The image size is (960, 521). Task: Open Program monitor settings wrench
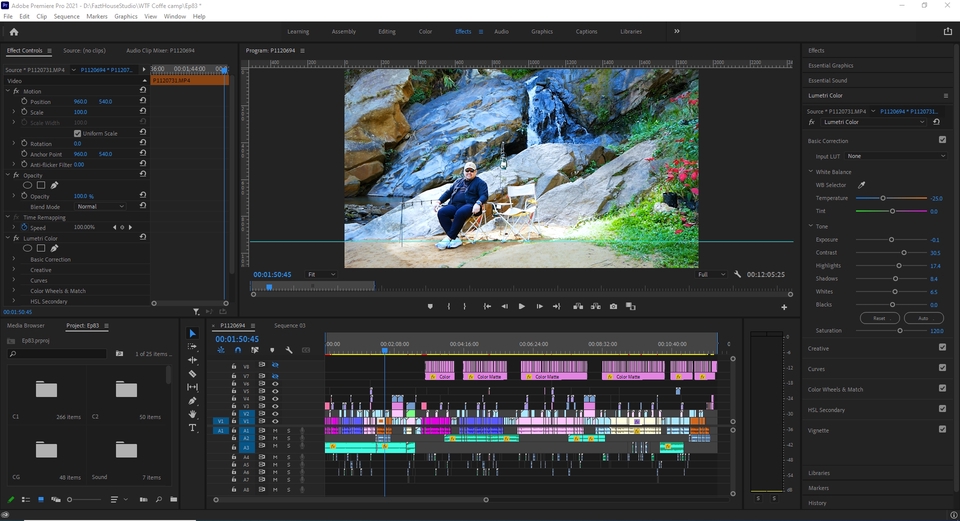(738, 274)
